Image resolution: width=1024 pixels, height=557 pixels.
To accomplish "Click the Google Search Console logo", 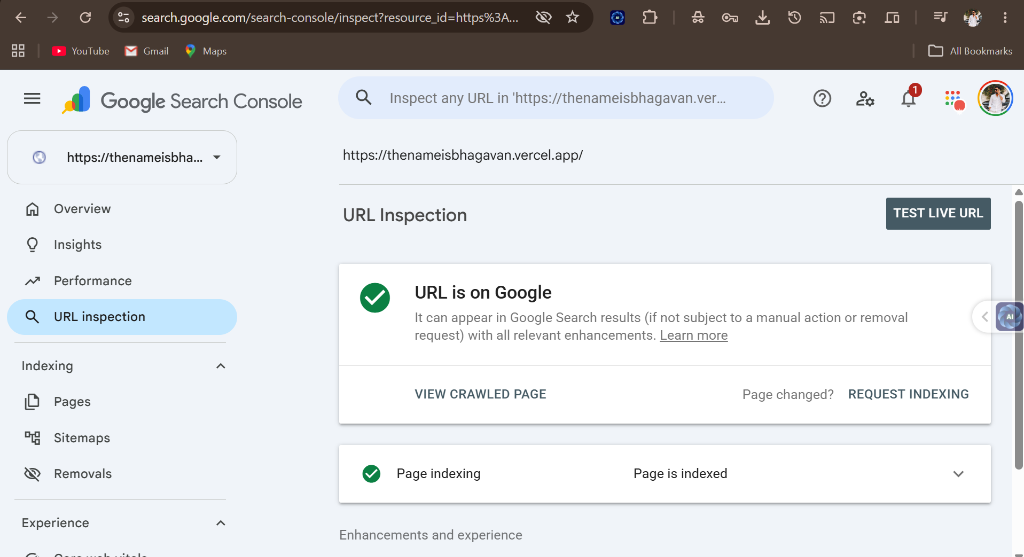I will pos(182,101).
